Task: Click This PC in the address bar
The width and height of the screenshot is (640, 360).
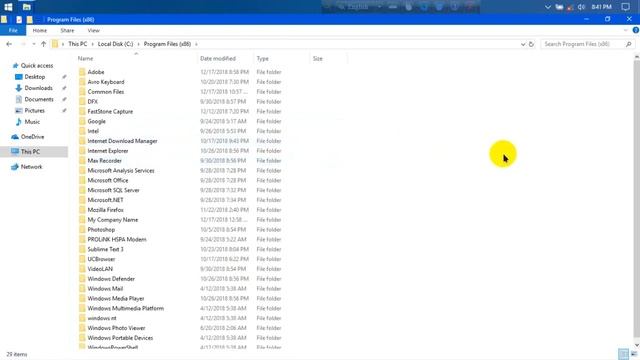Action: [x=78, y=44]
